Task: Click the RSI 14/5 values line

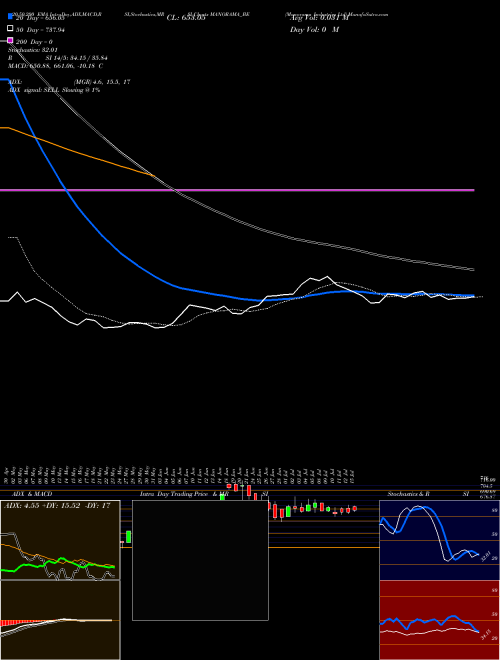Action: 58,58
